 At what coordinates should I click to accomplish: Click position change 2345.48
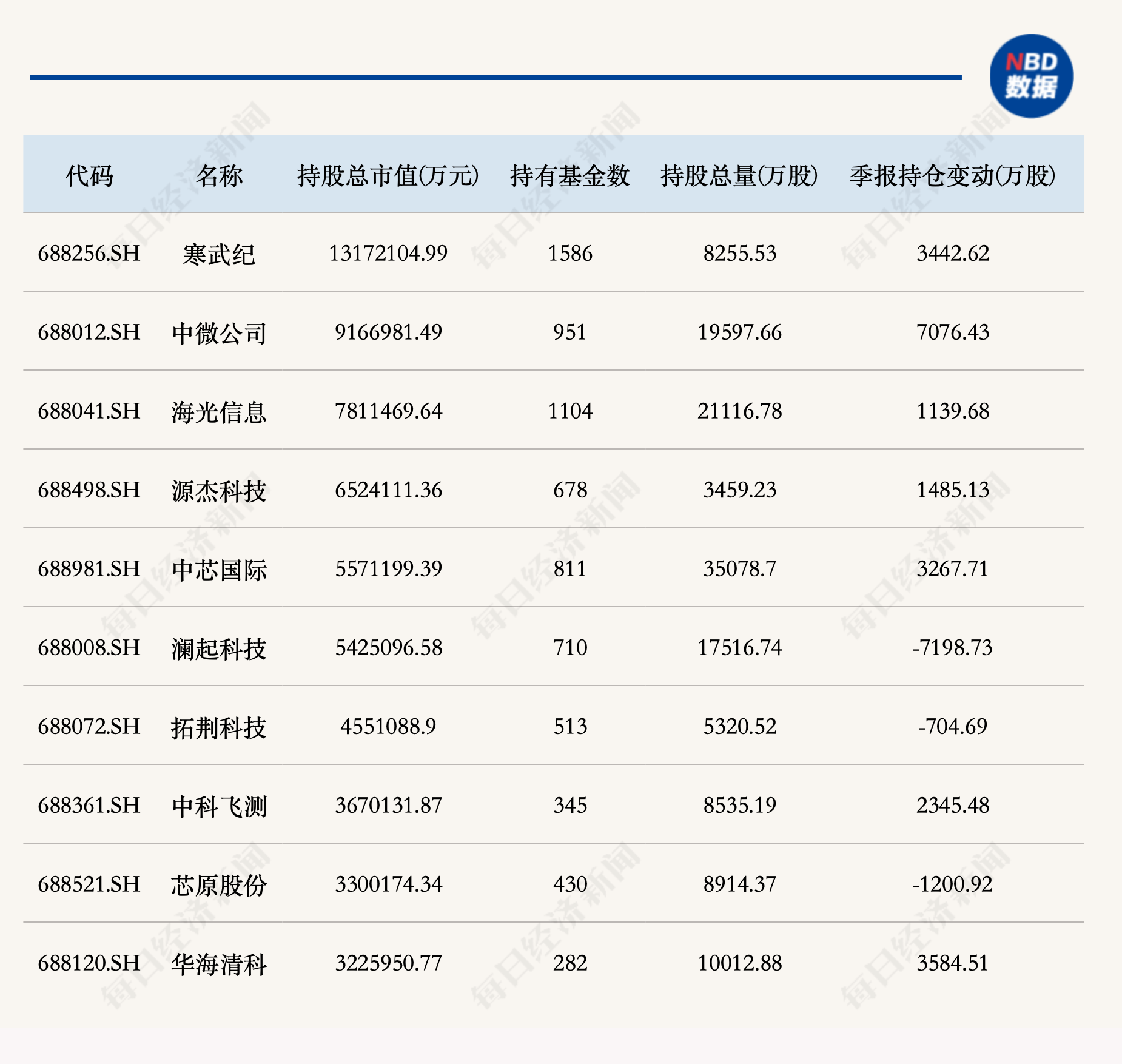(x=953, y=806)
